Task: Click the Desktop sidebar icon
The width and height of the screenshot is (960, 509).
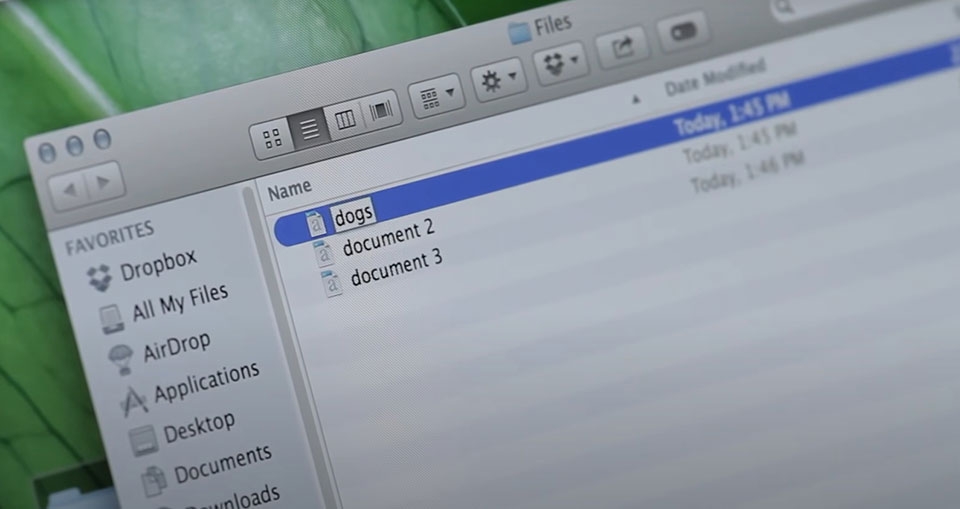Action: (x=143, y=441)
